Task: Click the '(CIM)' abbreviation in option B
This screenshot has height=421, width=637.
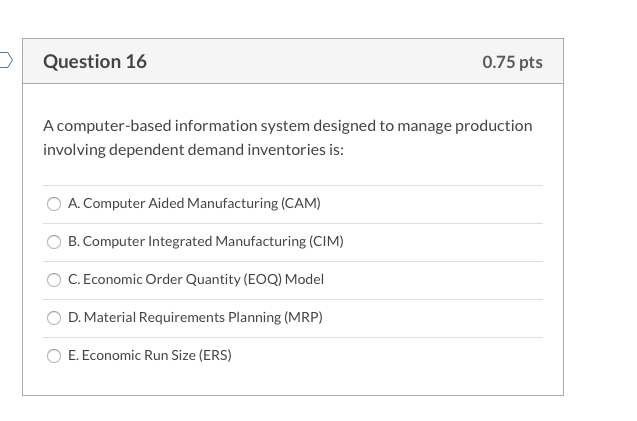Action: (325, 242)
